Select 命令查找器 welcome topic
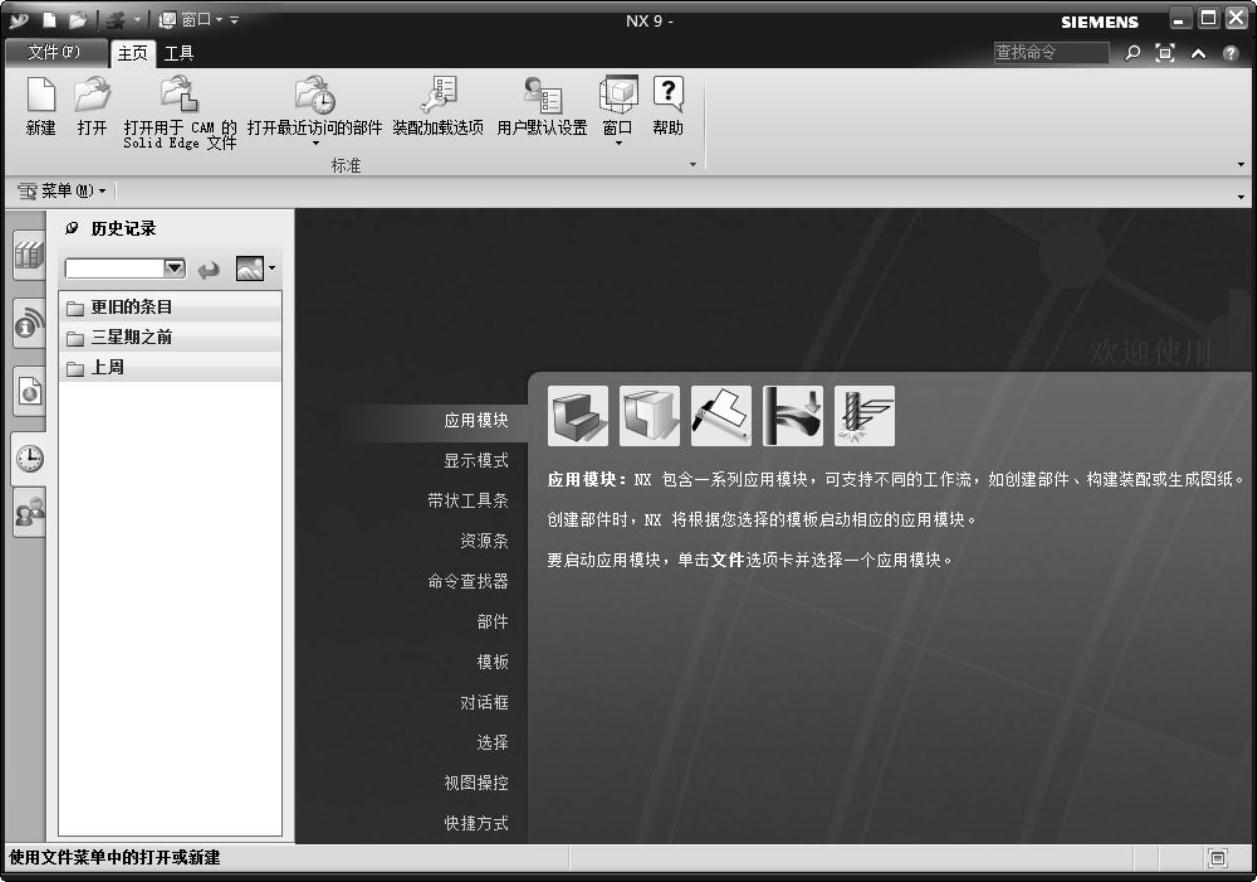1257x882 pixels. [x=468, y=582]
